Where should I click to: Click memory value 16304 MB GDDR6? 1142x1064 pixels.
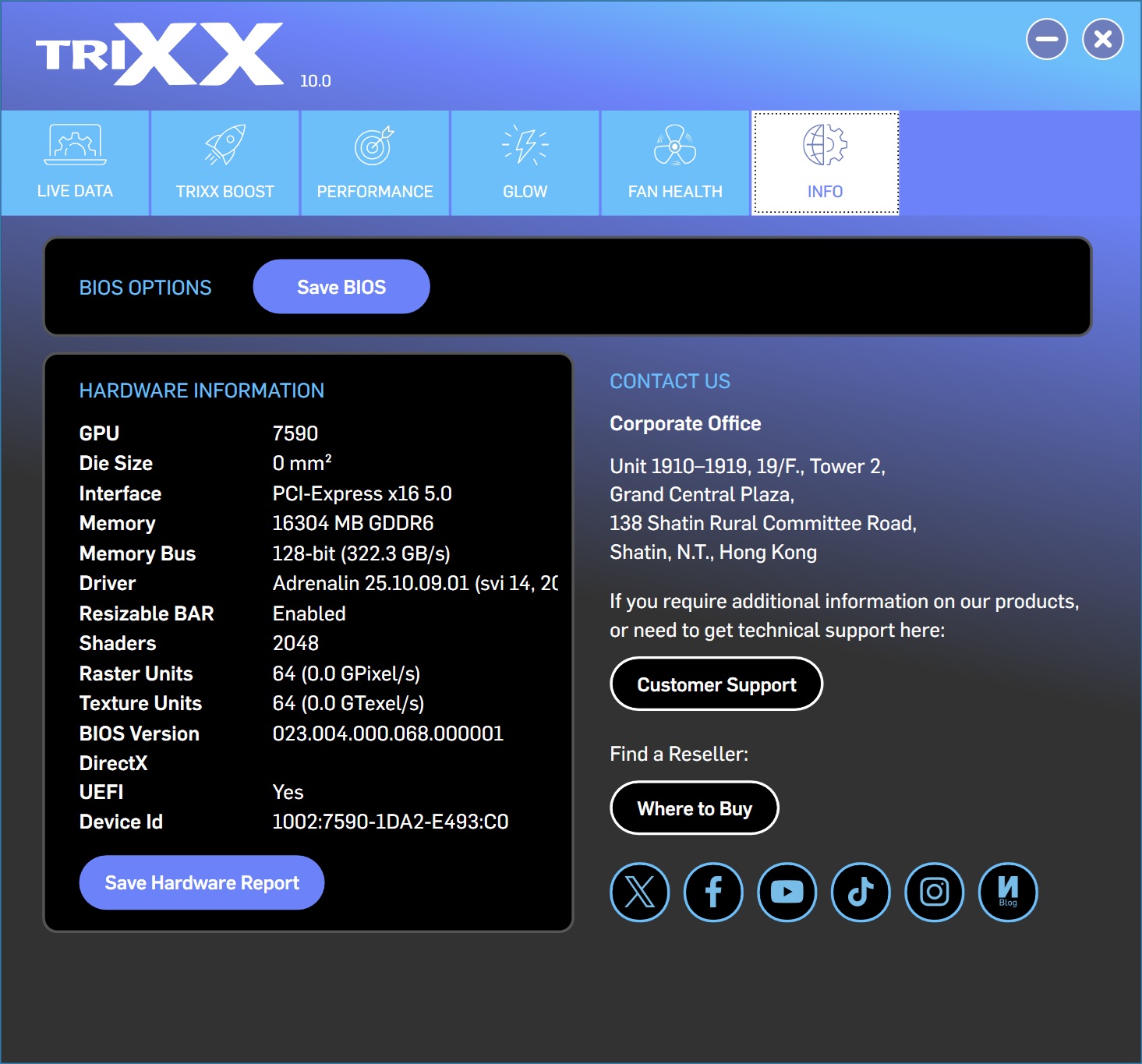(353, 523)
